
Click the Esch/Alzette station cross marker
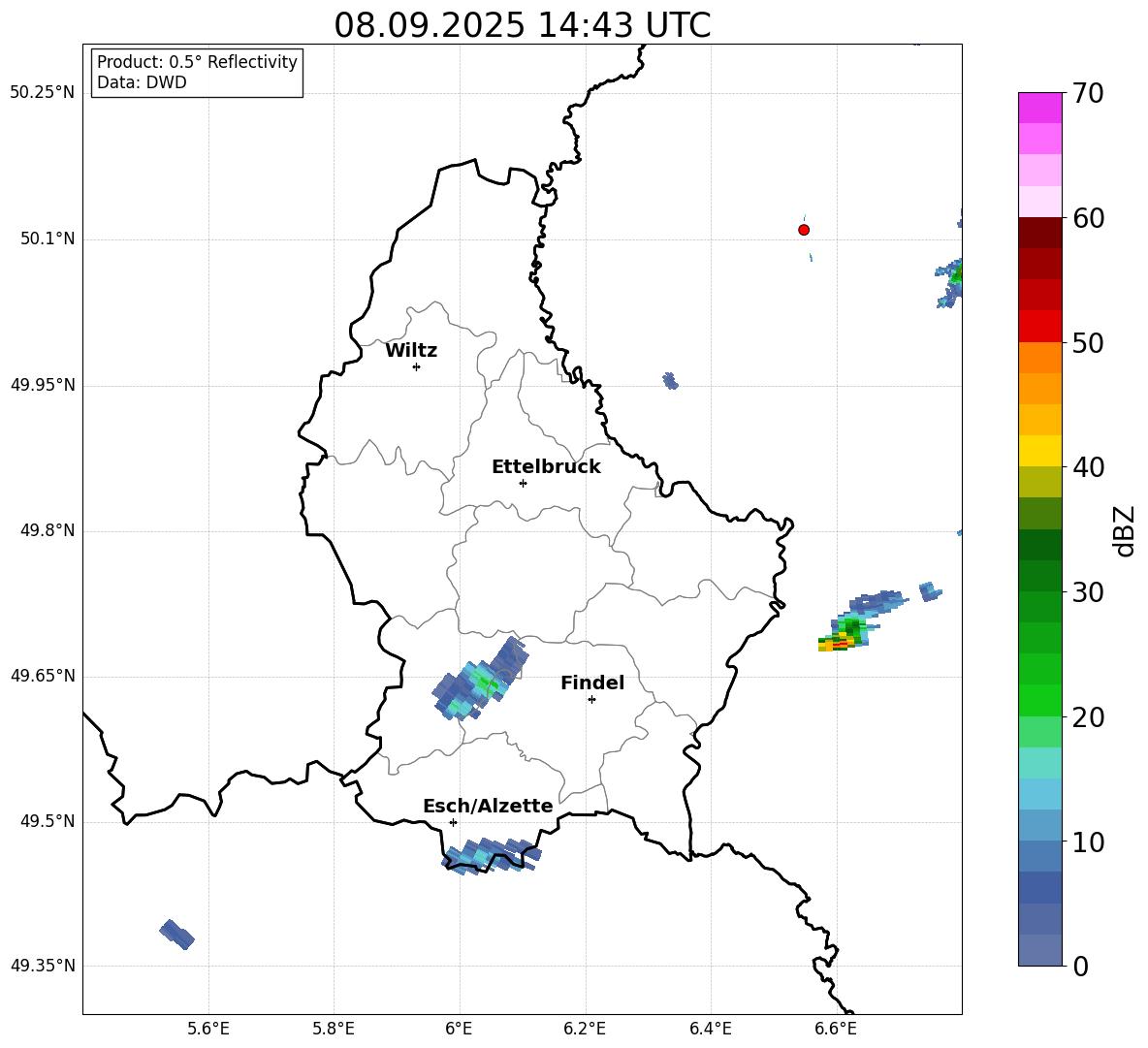click(x=453, y=822)
